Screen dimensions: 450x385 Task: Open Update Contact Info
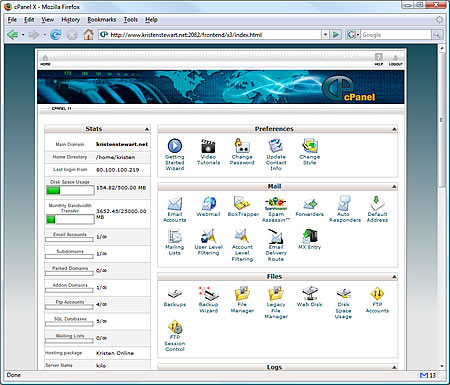(x=276, y=146)
